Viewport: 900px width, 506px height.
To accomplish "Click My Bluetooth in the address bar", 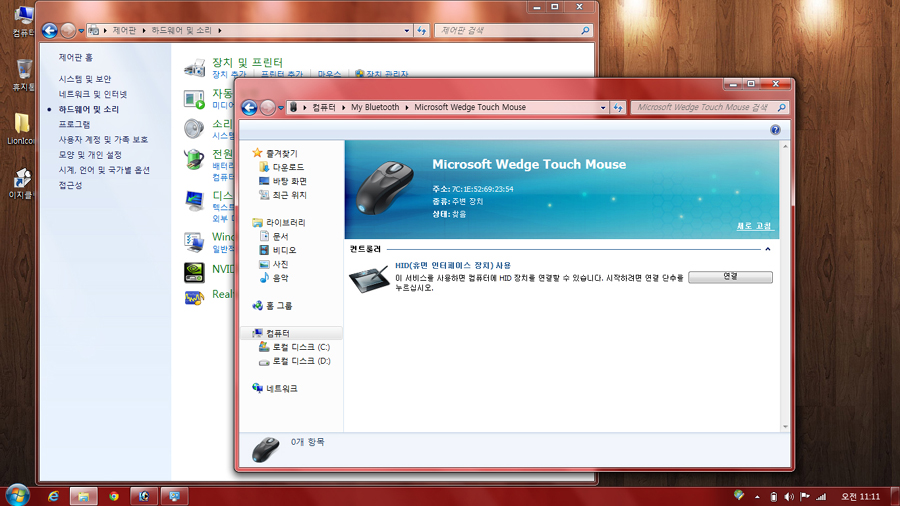I will pos(375,107).
